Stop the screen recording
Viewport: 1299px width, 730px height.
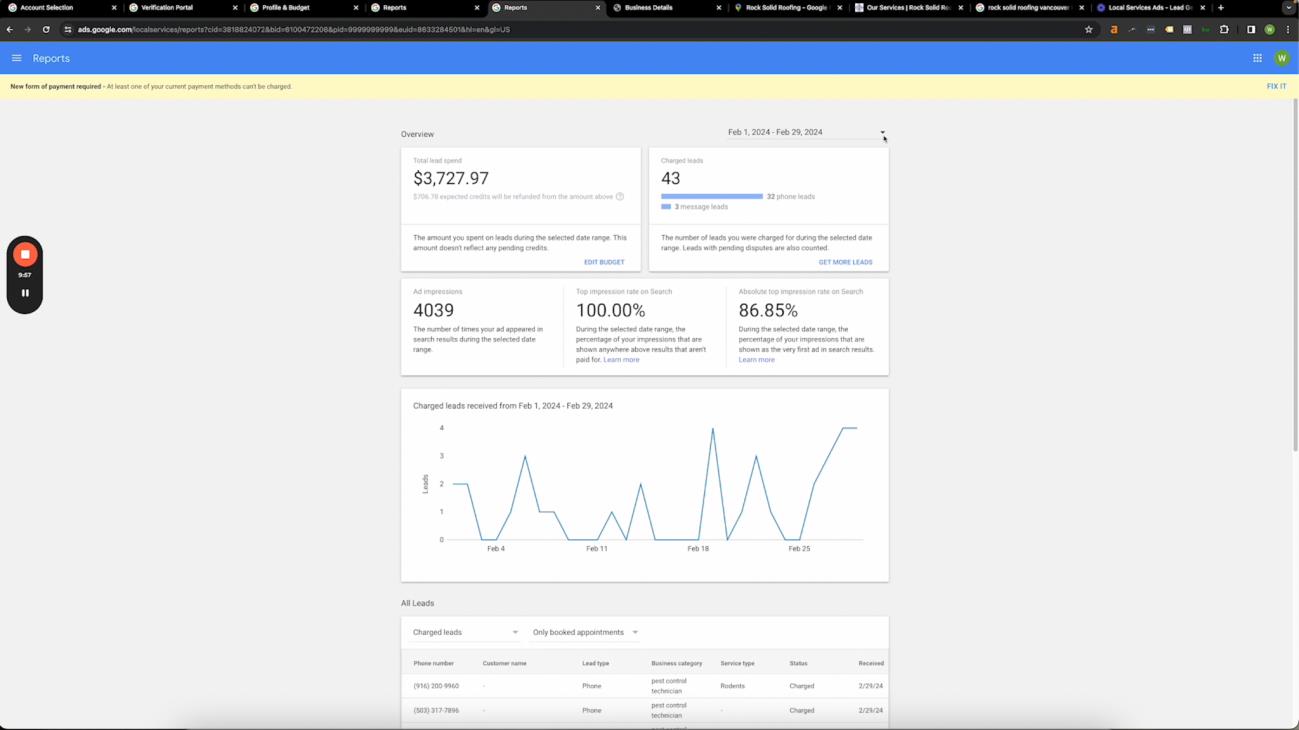[x=25, y=255]
